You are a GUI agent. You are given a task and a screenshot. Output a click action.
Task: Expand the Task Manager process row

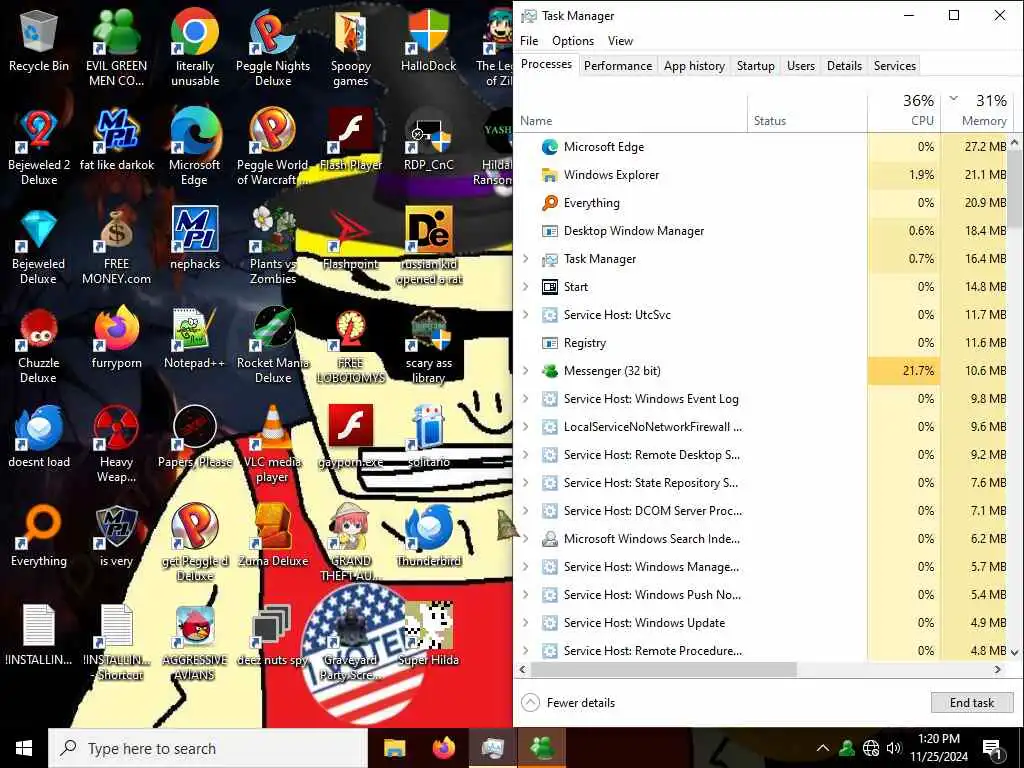tap(526, 259)
